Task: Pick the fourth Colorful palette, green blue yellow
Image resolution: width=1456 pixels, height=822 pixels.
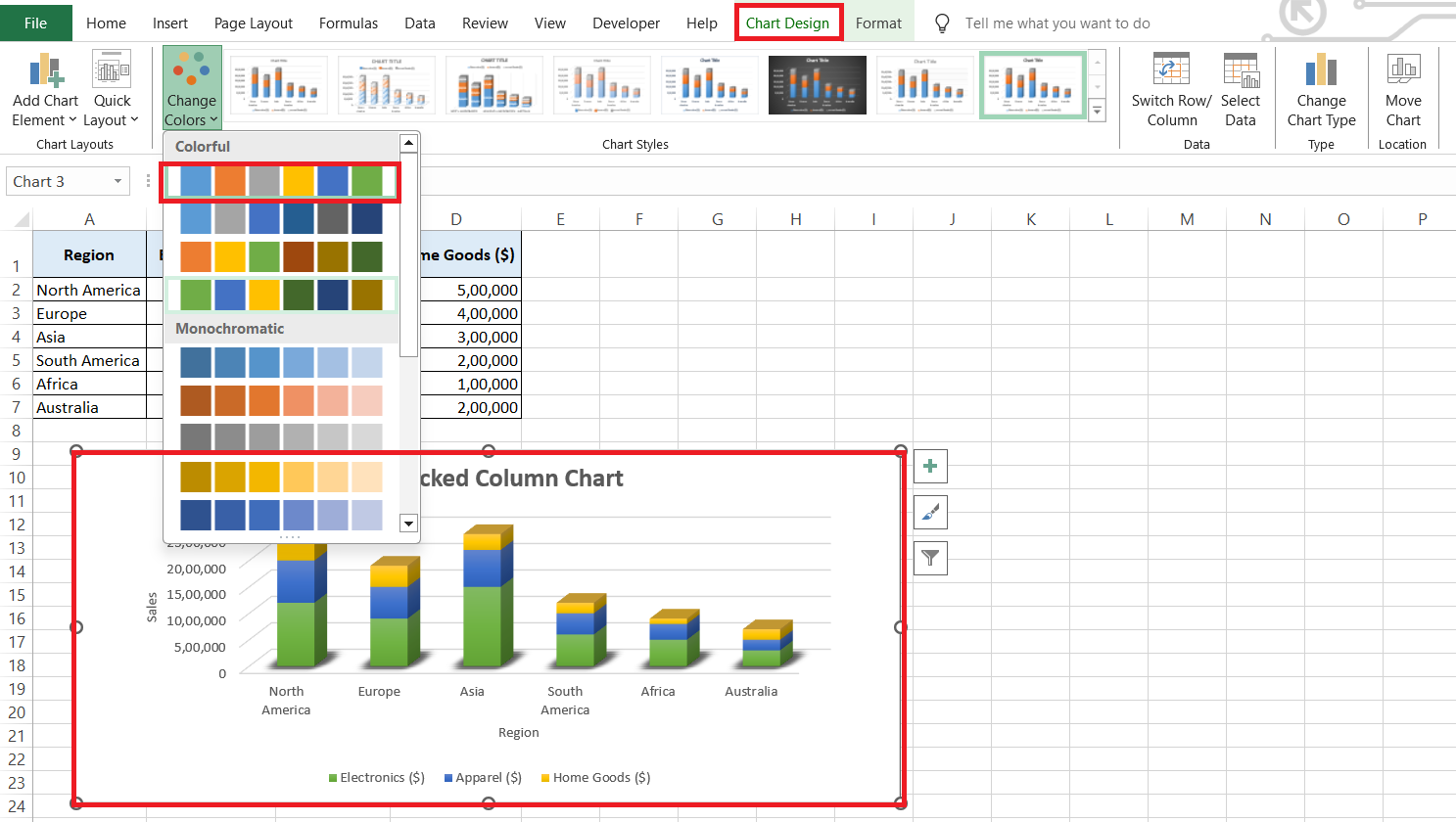Action: click(x=281, y=295)
